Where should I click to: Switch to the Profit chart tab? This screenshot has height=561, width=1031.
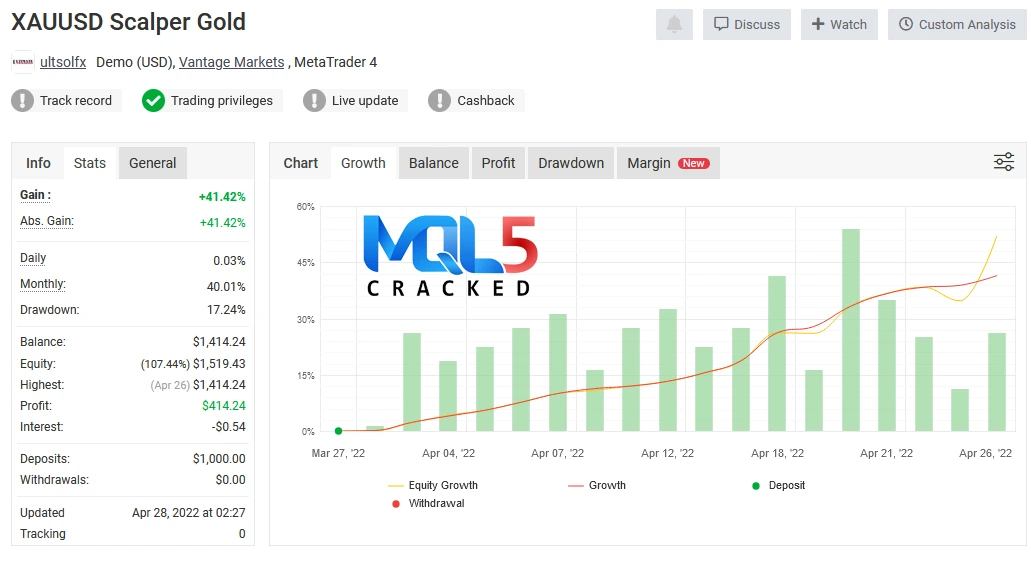click(498, 163)
